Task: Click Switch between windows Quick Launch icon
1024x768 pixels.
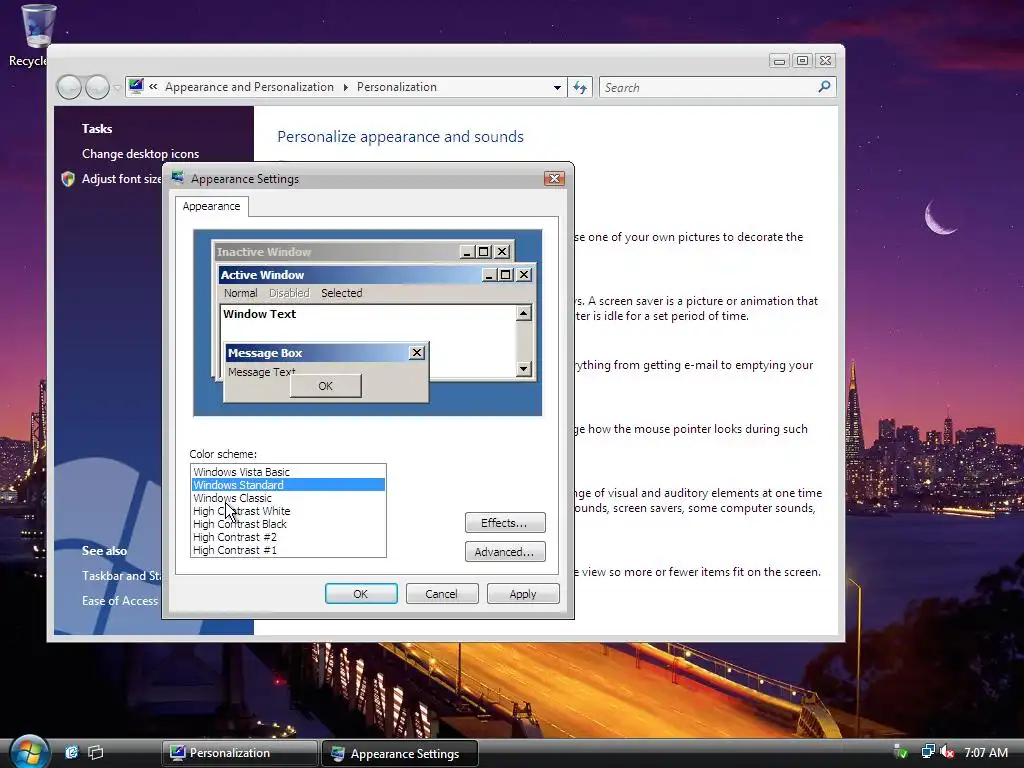Action: click(95, 752)
